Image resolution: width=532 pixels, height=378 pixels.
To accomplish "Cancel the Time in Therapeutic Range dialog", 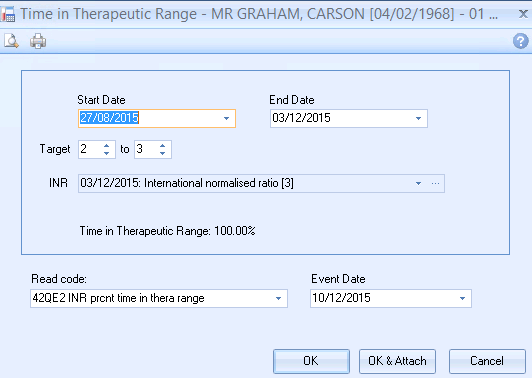I will click(x=487, y=361).
